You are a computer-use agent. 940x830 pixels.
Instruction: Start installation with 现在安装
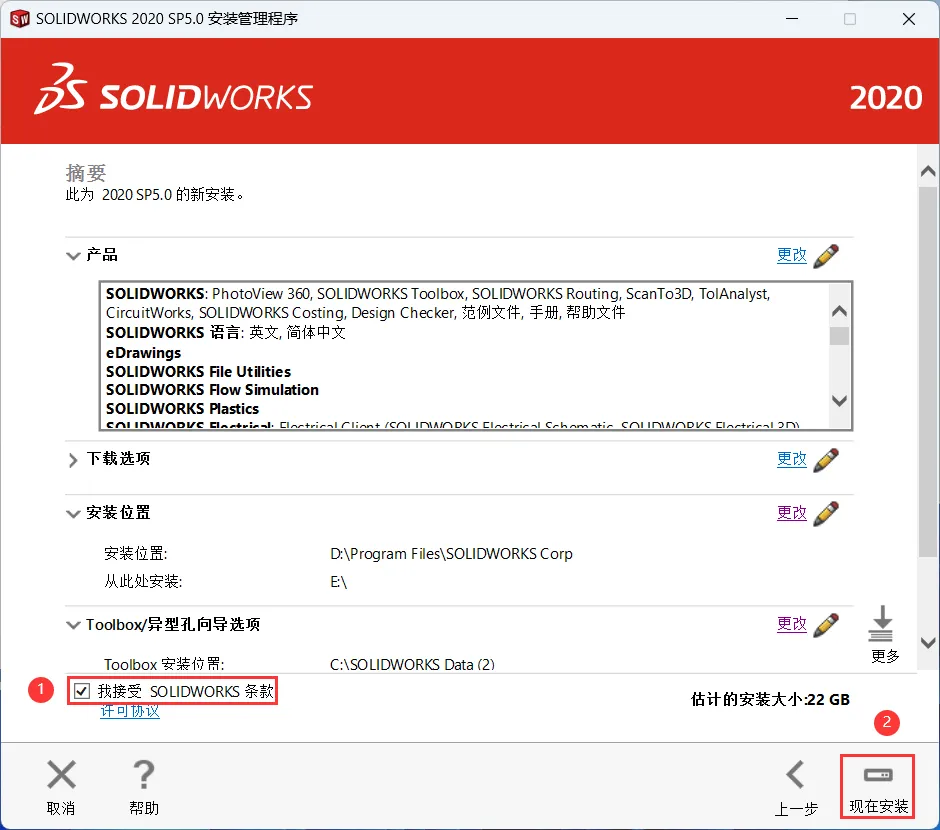878,786
